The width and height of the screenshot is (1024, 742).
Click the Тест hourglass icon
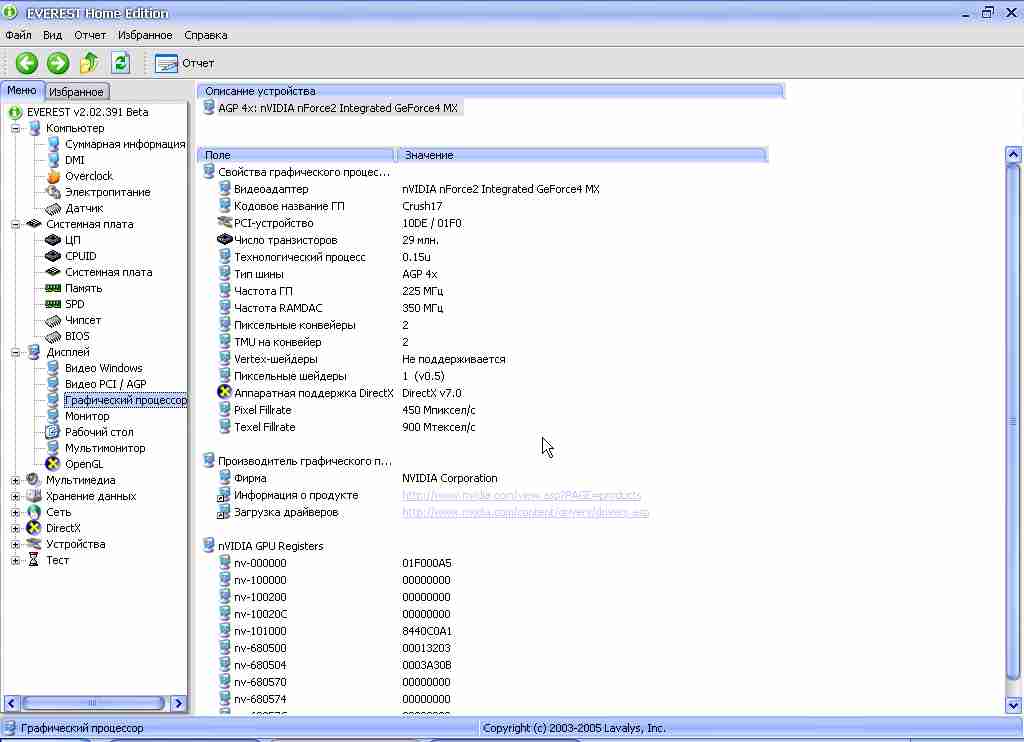point(34,560)
